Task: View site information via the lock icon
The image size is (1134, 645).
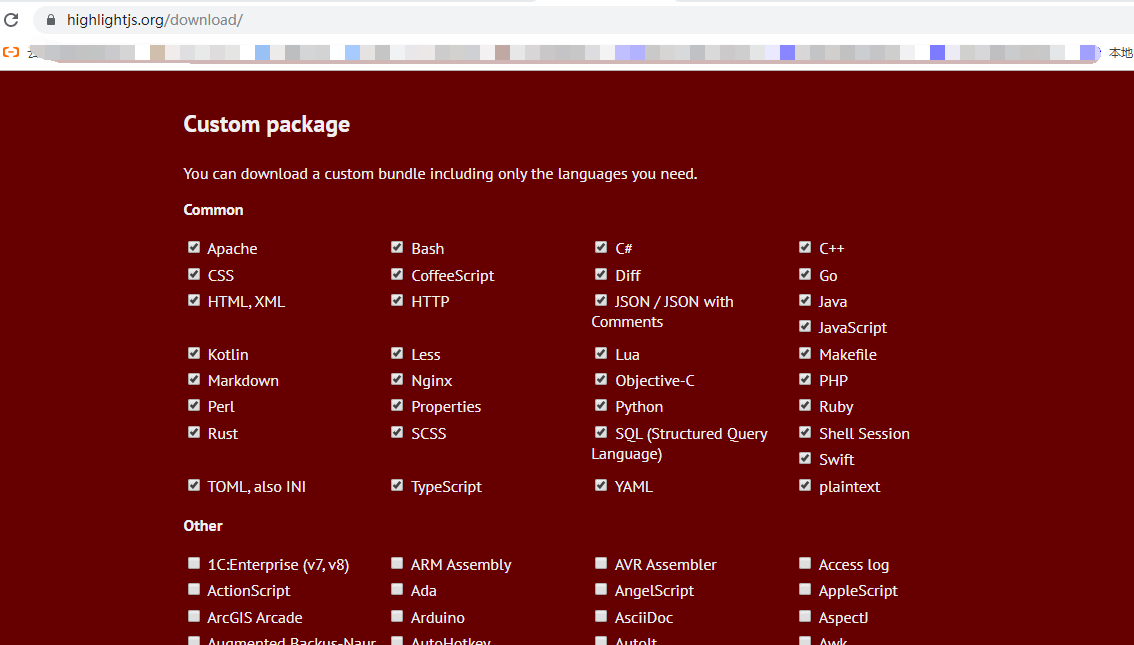Action: tap(51, 20)
